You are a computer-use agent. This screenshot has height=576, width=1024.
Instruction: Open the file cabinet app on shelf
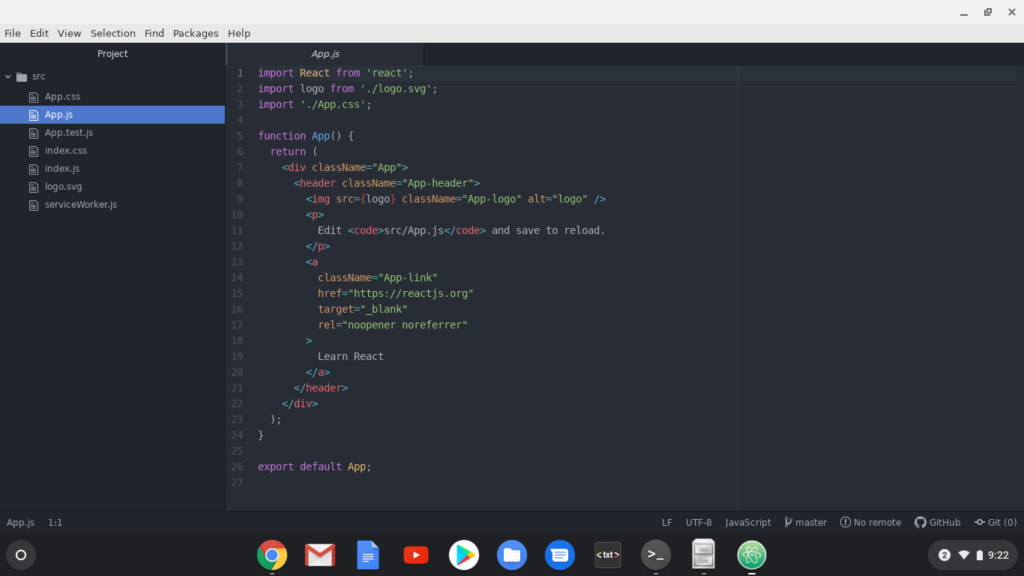(x=703, y=554)
